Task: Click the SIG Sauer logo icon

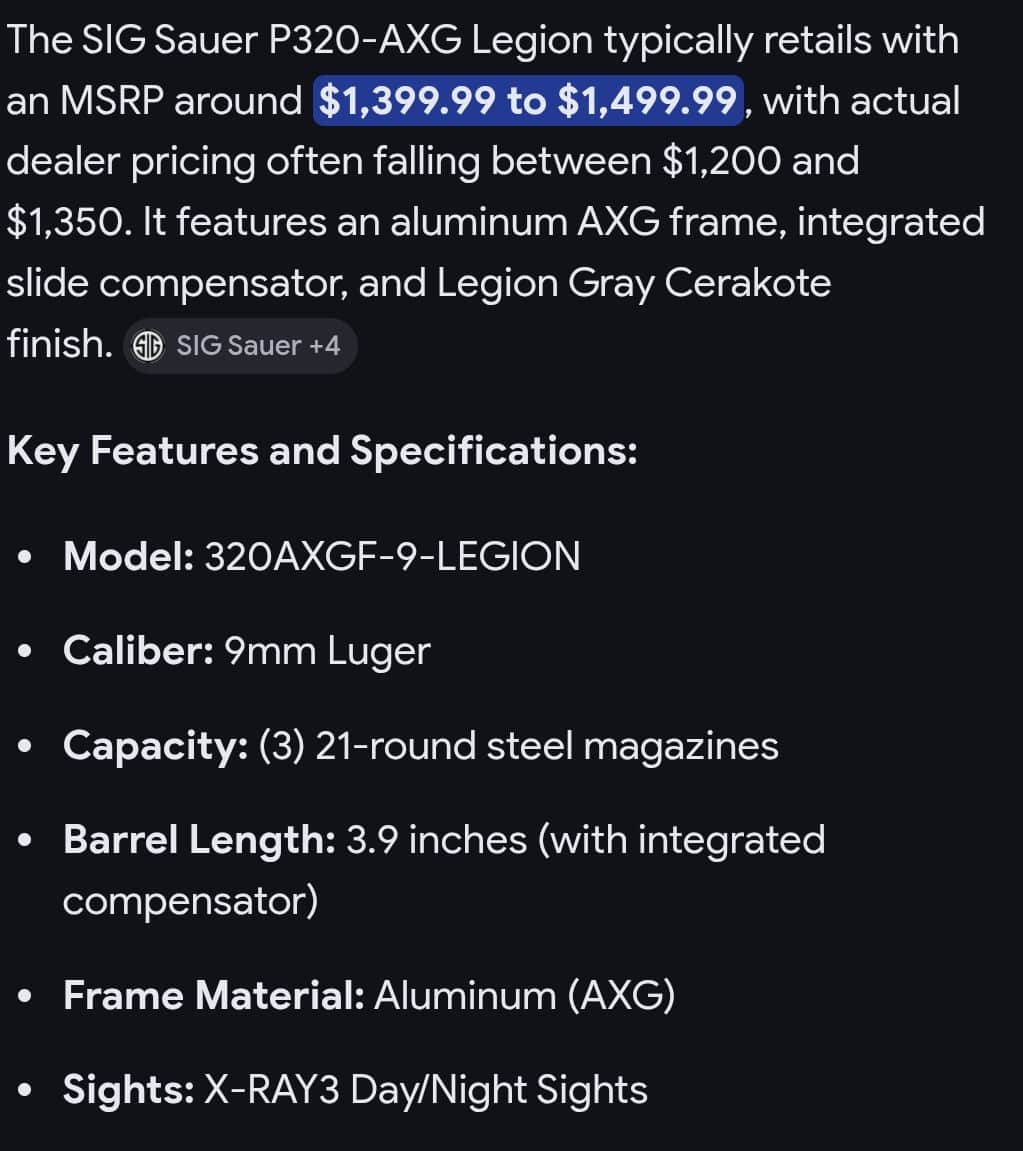Action: pyautogui.click(x=149, y=346)
